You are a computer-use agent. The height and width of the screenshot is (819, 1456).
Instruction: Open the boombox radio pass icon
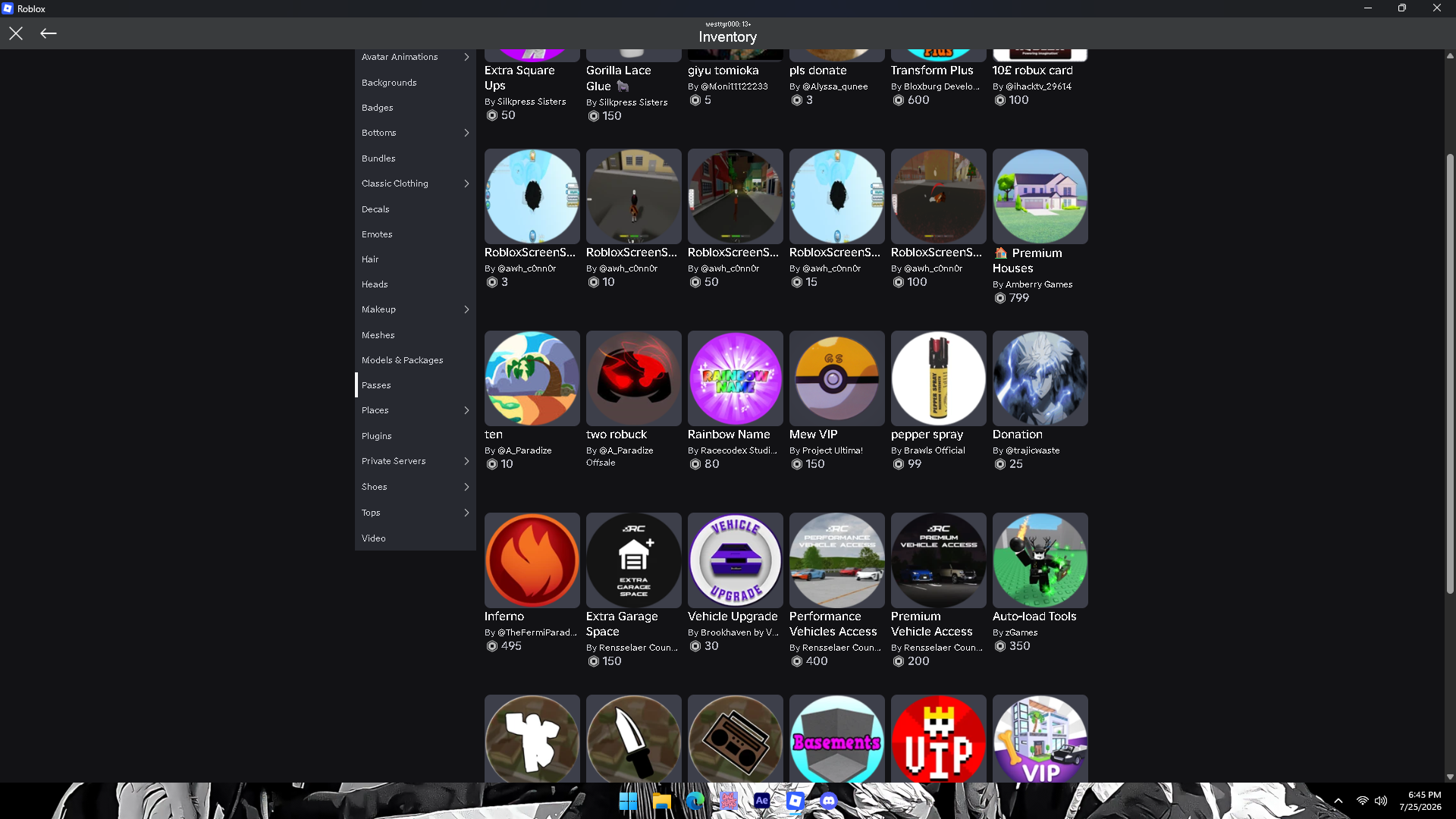[x=735, y=739]
